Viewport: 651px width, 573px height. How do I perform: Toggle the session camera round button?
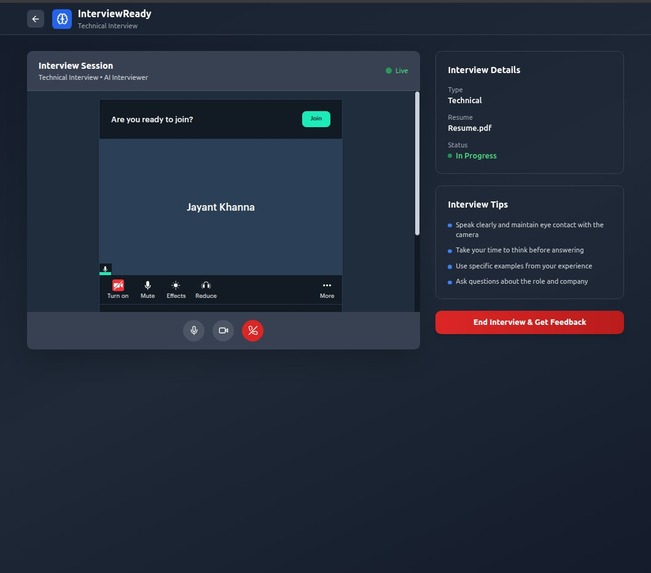click(223, 331)
